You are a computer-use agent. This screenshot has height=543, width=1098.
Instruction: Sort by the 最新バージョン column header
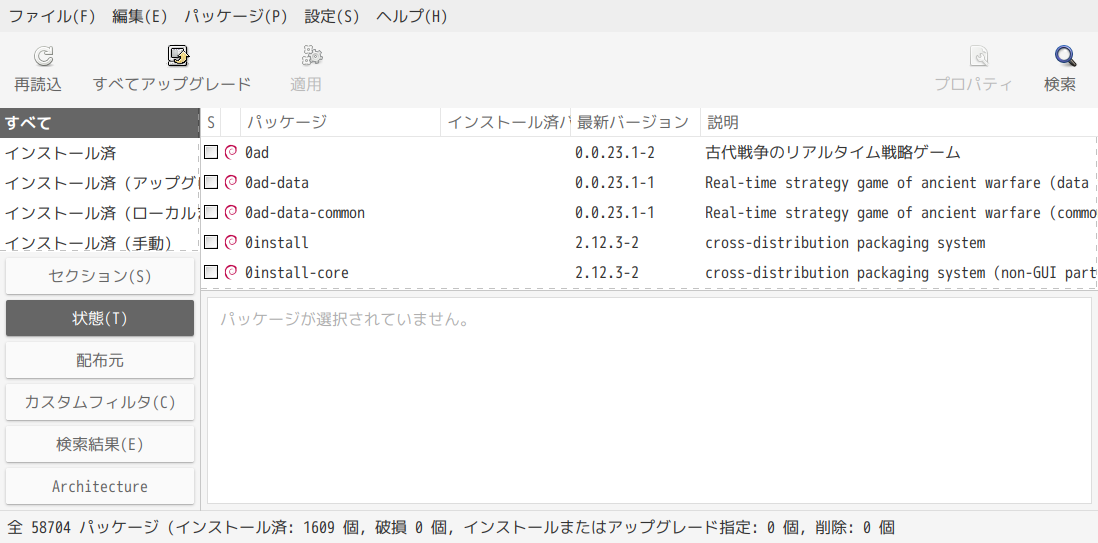click(635, 123)
